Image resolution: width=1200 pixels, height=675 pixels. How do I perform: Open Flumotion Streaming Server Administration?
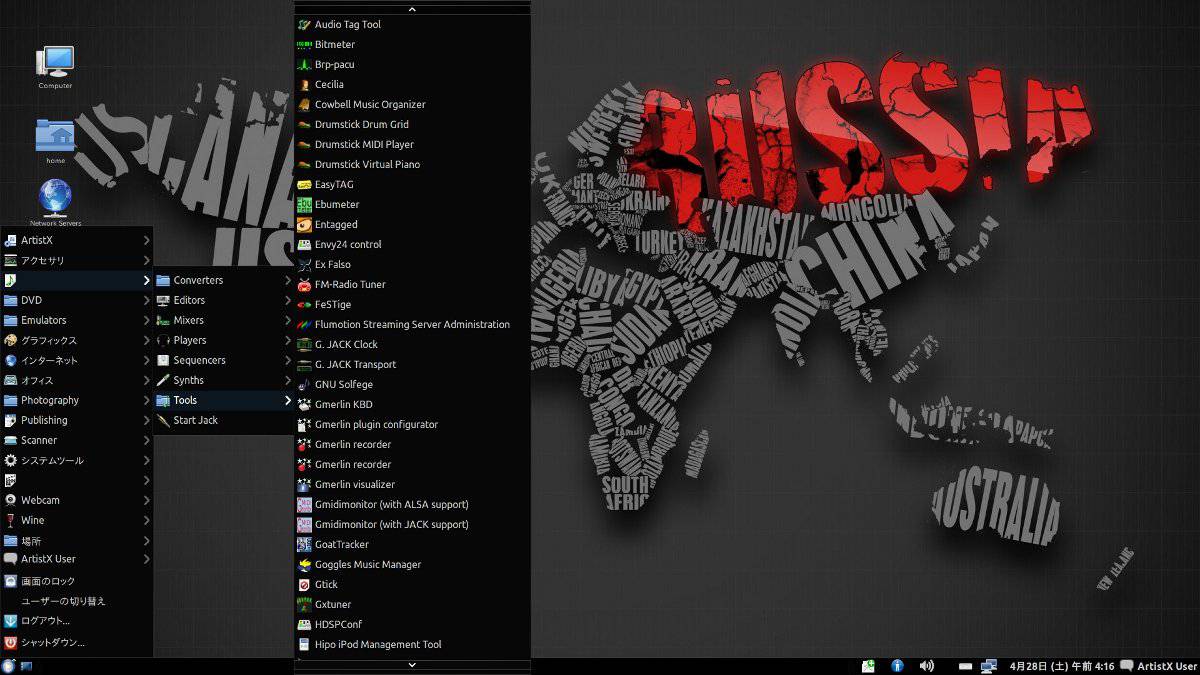pyautogui.click(x=412, y=324)
